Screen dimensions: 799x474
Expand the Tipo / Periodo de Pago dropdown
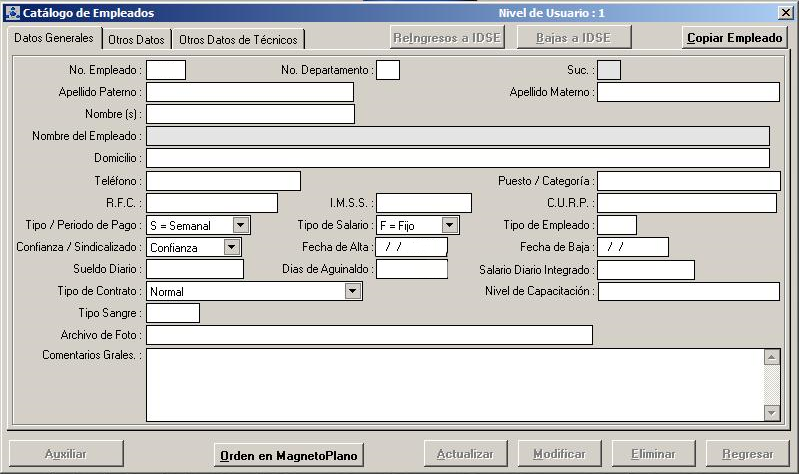point(241,226)
